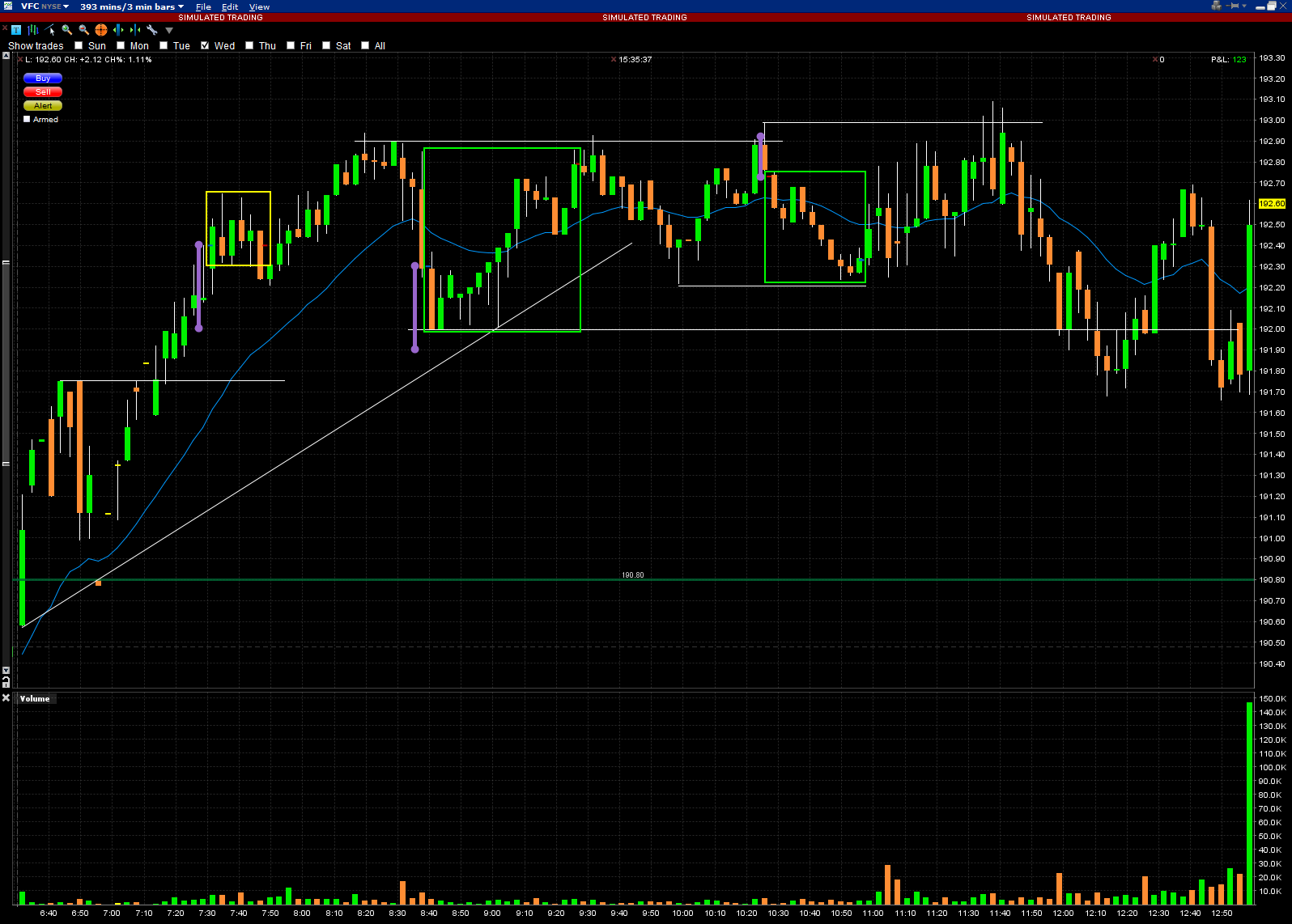This screenshot has height=924, width=1292.
Task: Select the text annotation tool (T icon)
Action: [x=16, y=30]
